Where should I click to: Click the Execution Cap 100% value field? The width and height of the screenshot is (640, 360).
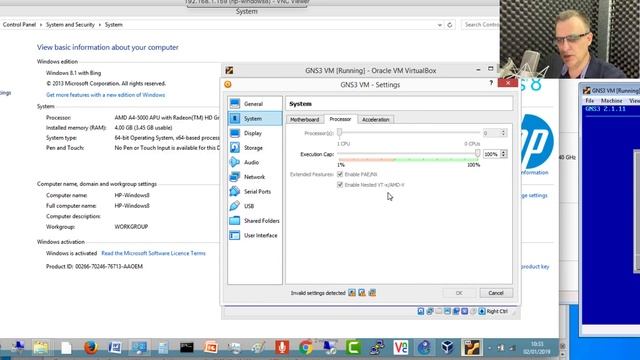tap(491, 154)
